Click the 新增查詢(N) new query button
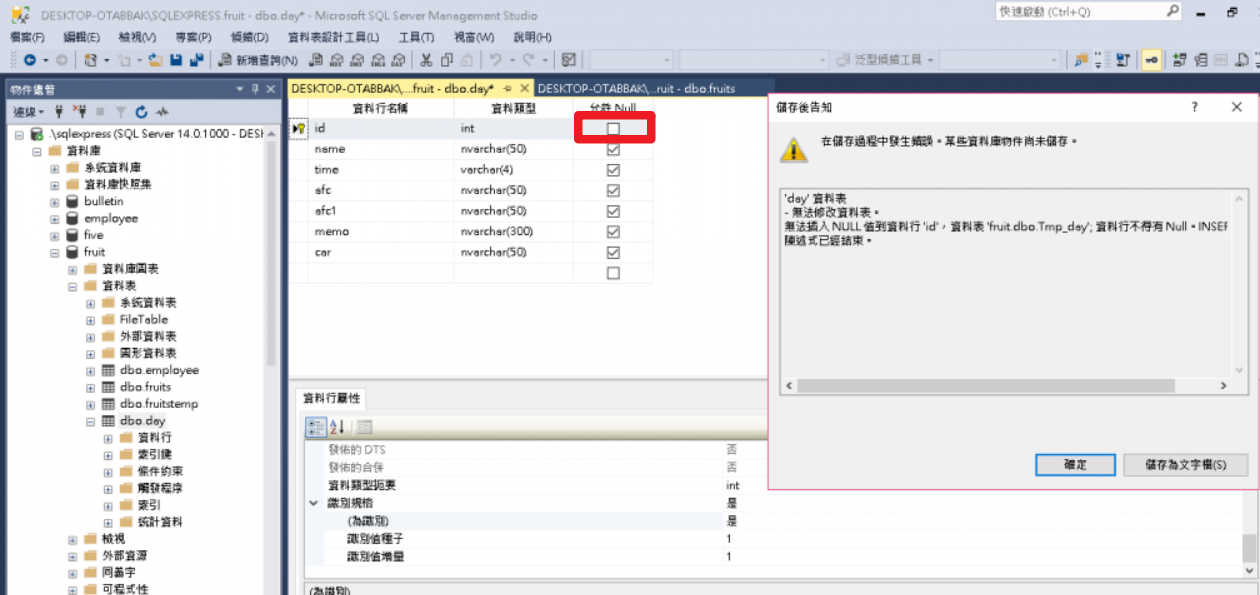Viewport: 1260px width, 595px height. (259, 60)
